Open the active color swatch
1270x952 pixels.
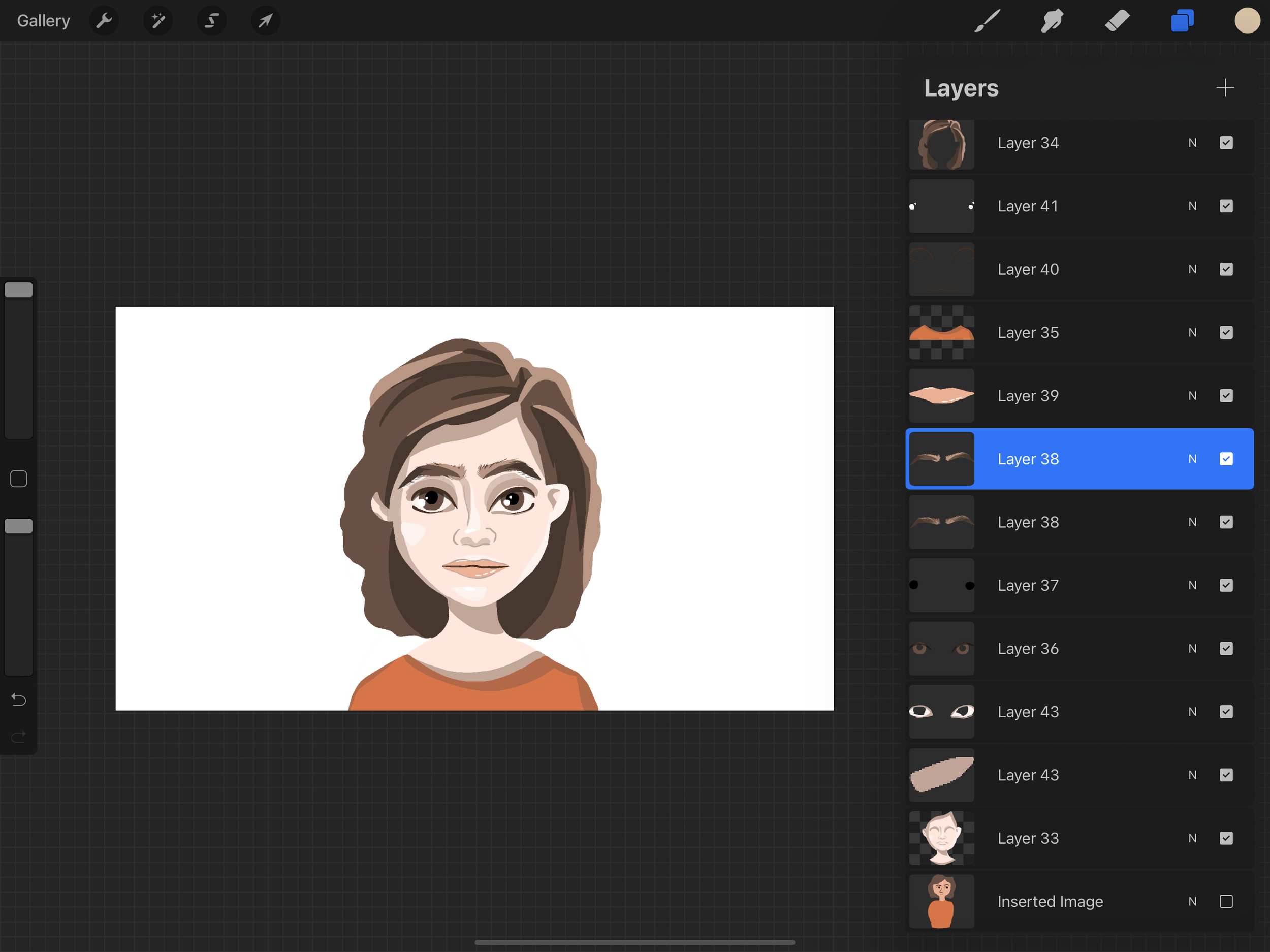pos(1247,21)
